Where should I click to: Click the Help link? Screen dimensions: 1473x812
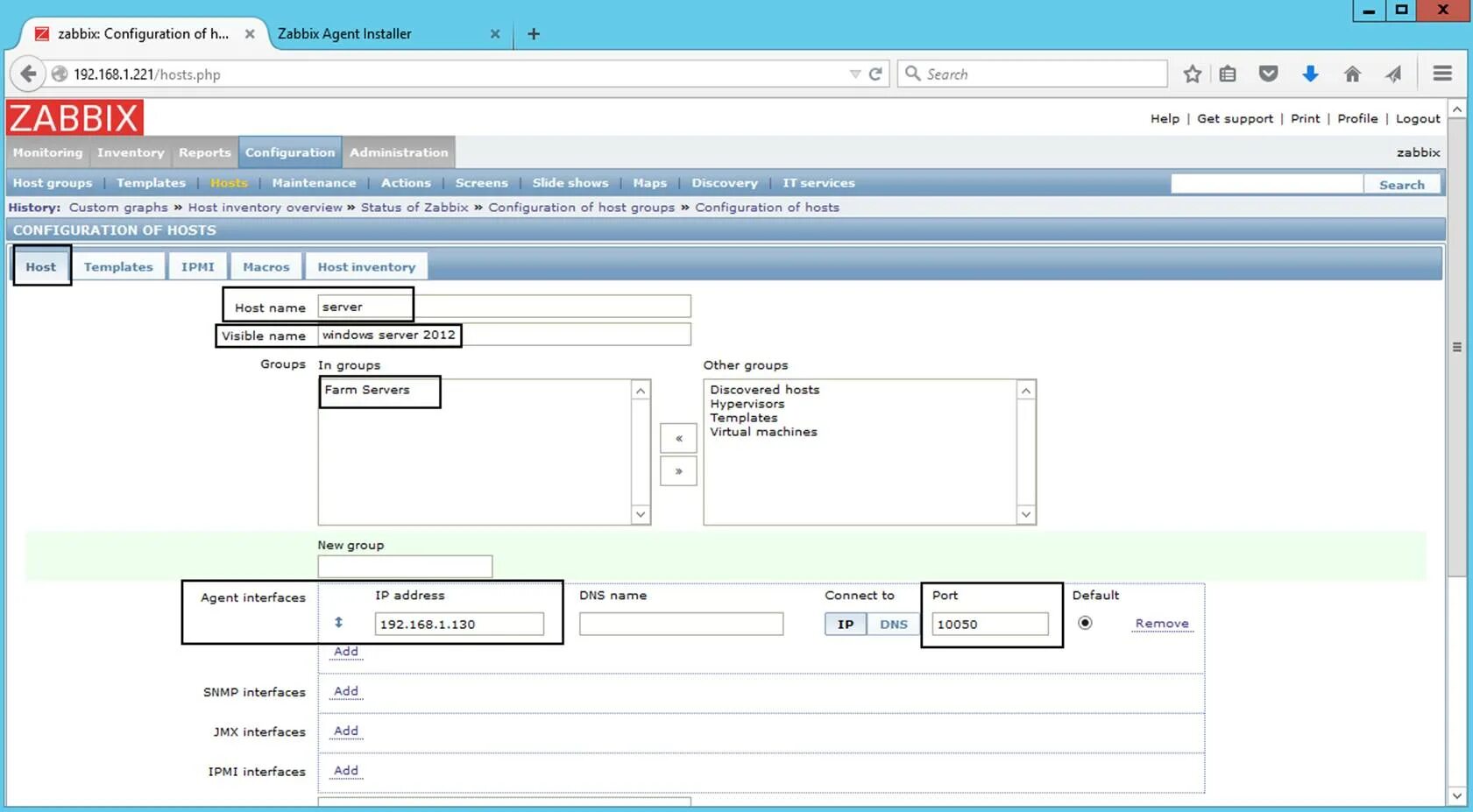click(1165, 119)
